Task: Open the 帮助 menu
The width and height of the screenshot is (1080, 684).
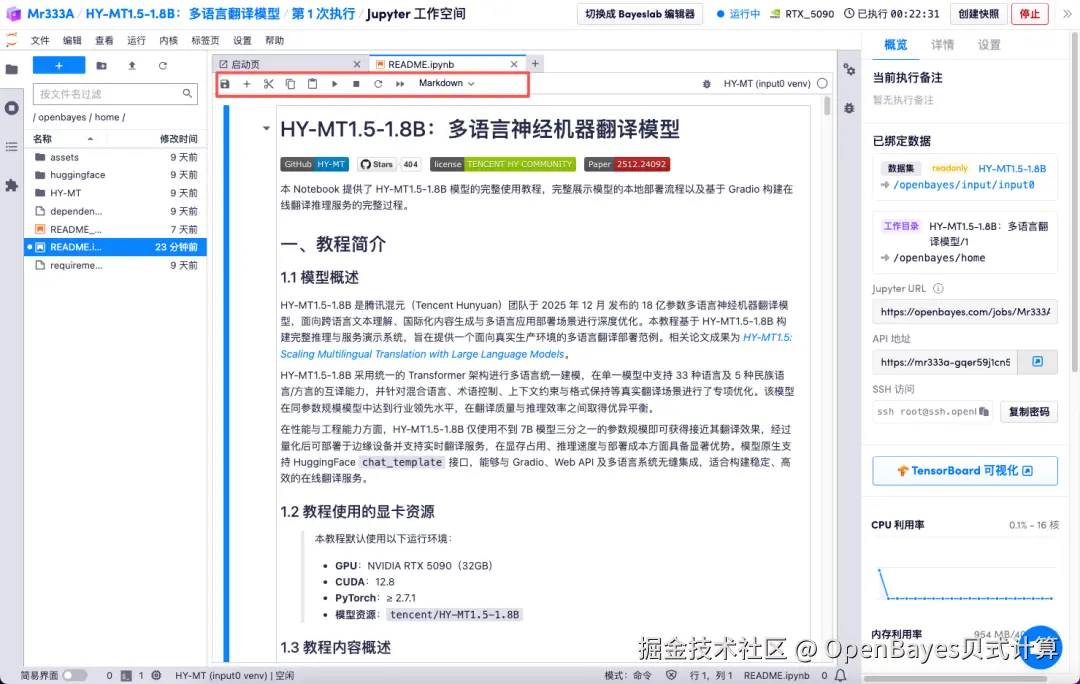Action: 274,41
